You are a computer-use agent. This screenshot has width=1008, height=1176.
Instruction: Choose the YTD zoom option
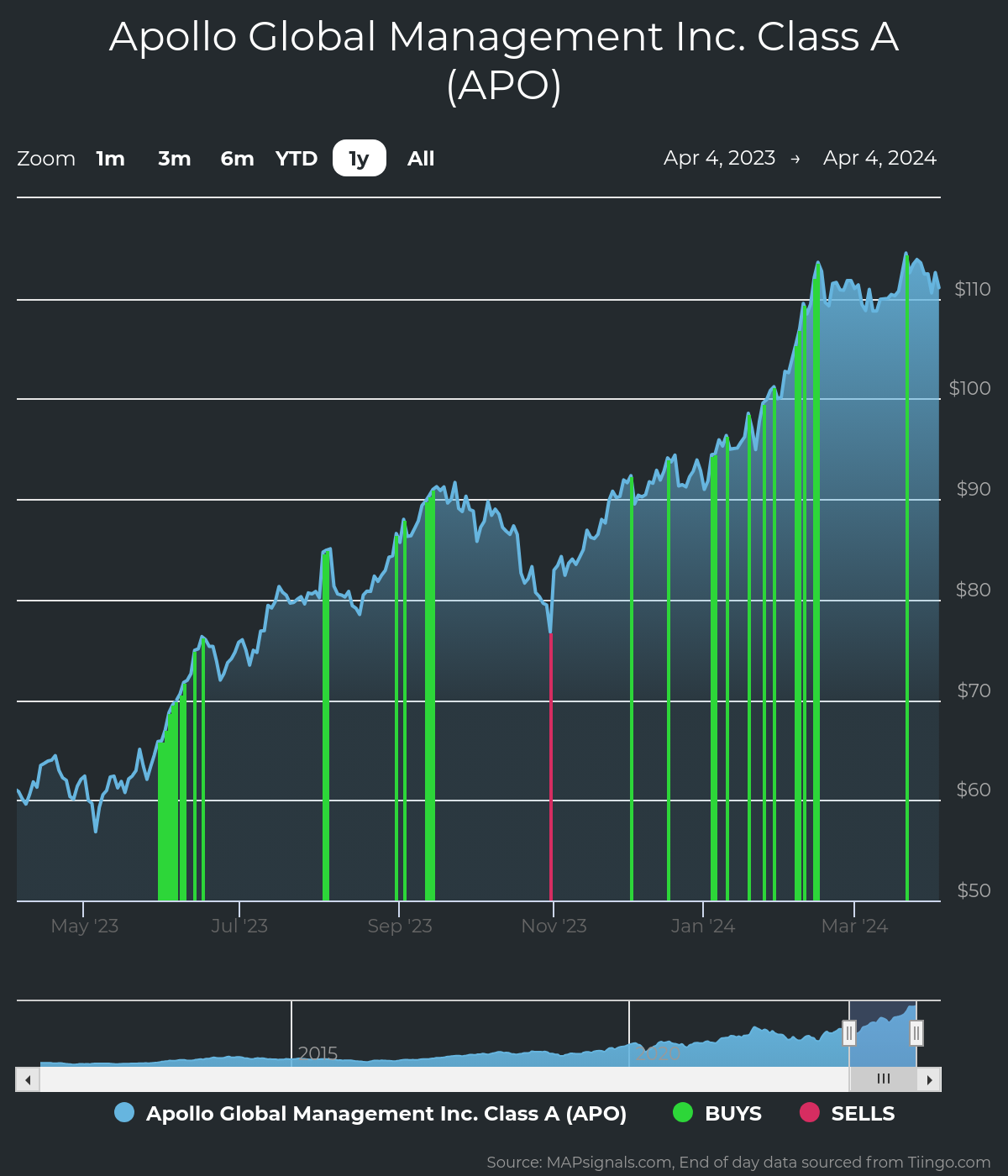click(x=297, y=159)
